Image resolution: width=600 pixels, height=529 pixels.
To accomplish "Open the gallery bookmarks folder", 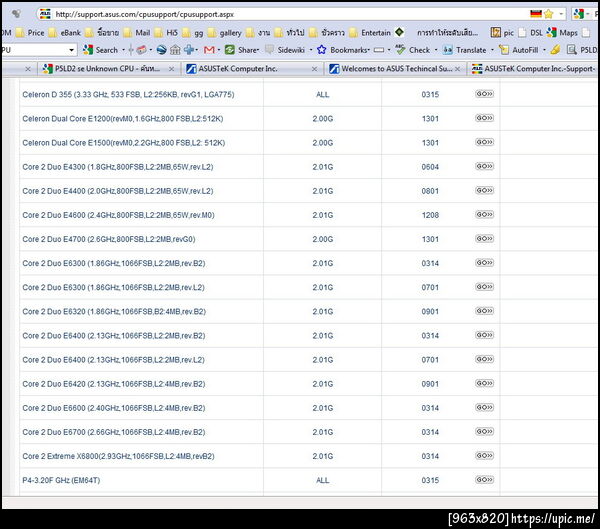I will point(225,33).
